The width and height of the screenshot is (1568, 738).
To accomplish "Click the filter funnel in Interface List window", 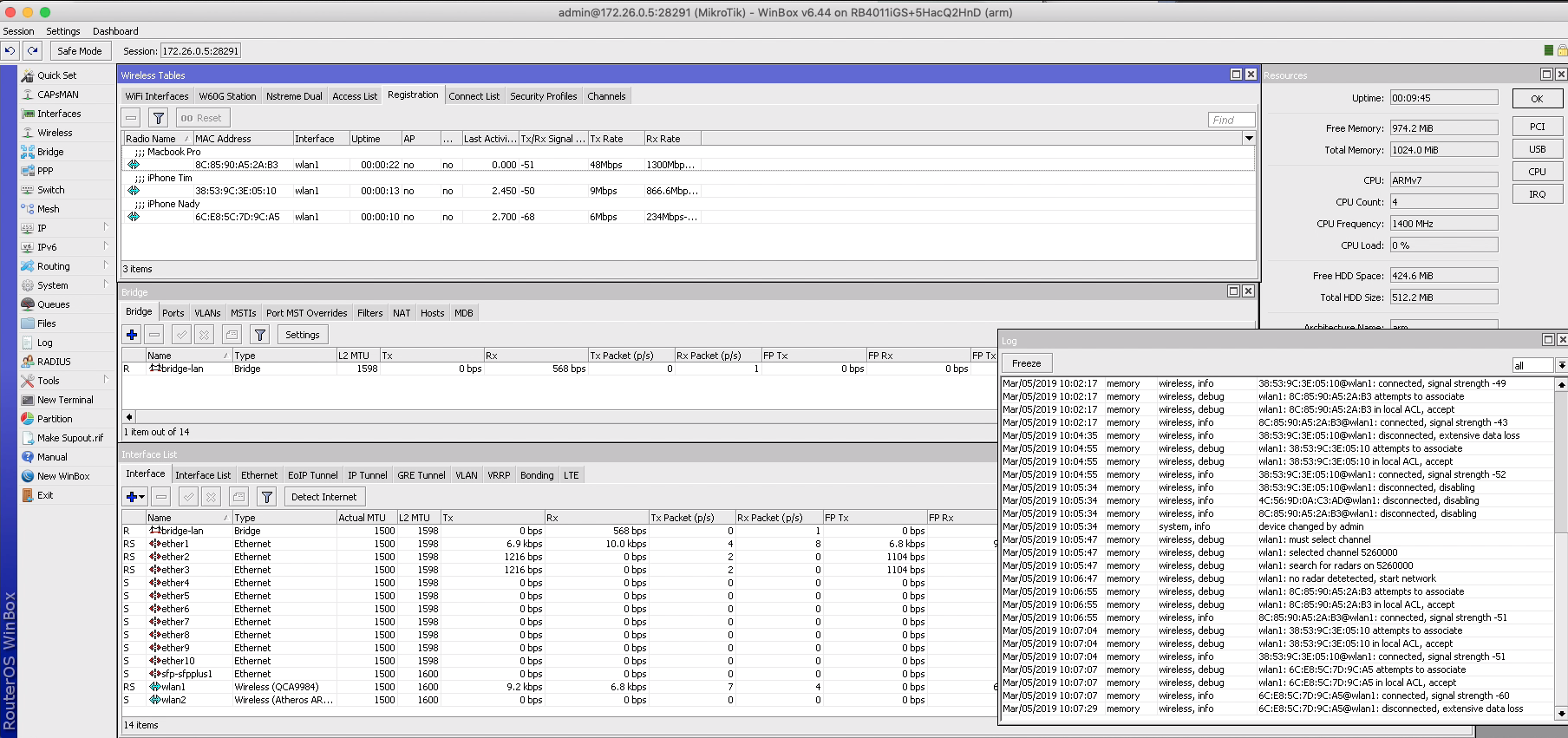I will coord(267,497).
